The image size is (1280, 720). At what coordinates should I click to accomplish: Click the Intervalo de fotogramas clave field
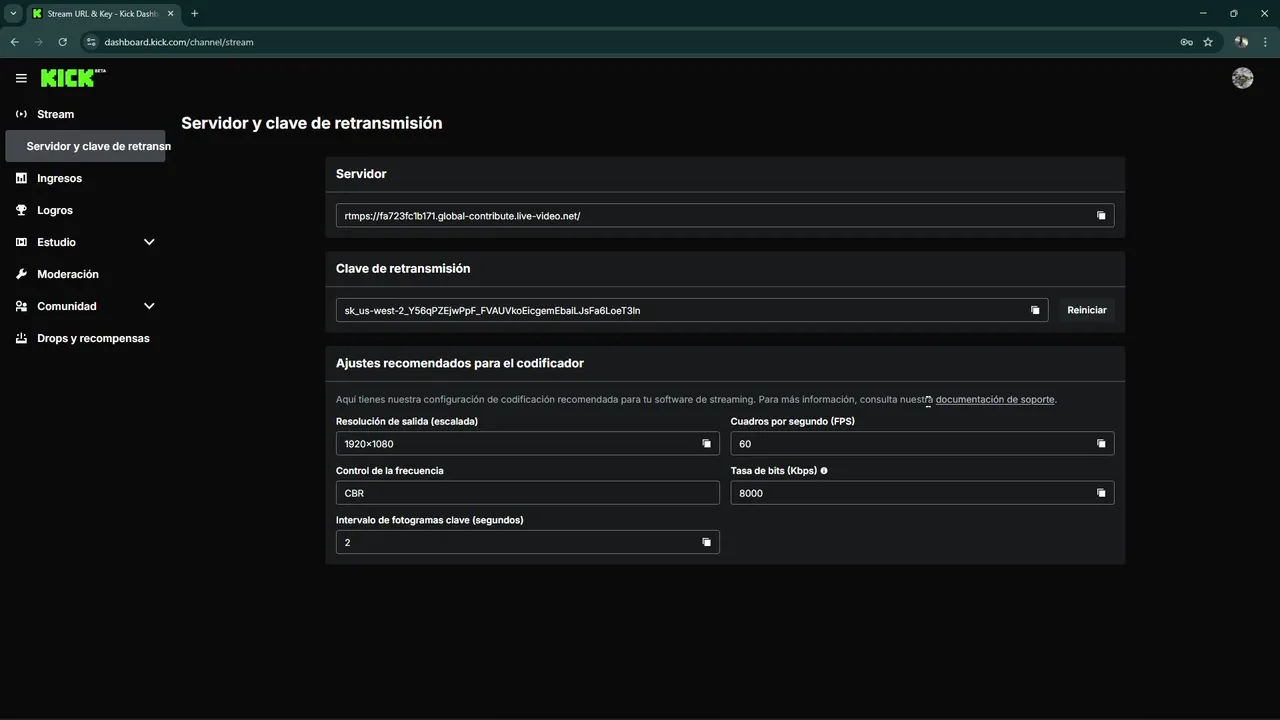point(528,542)
